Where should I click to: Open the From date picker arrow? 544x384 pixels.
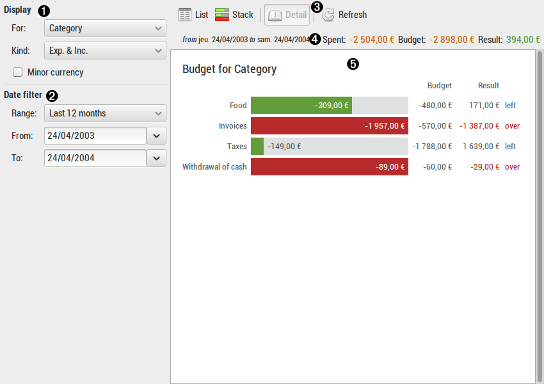pyautogui.click(x=156, y=136)
